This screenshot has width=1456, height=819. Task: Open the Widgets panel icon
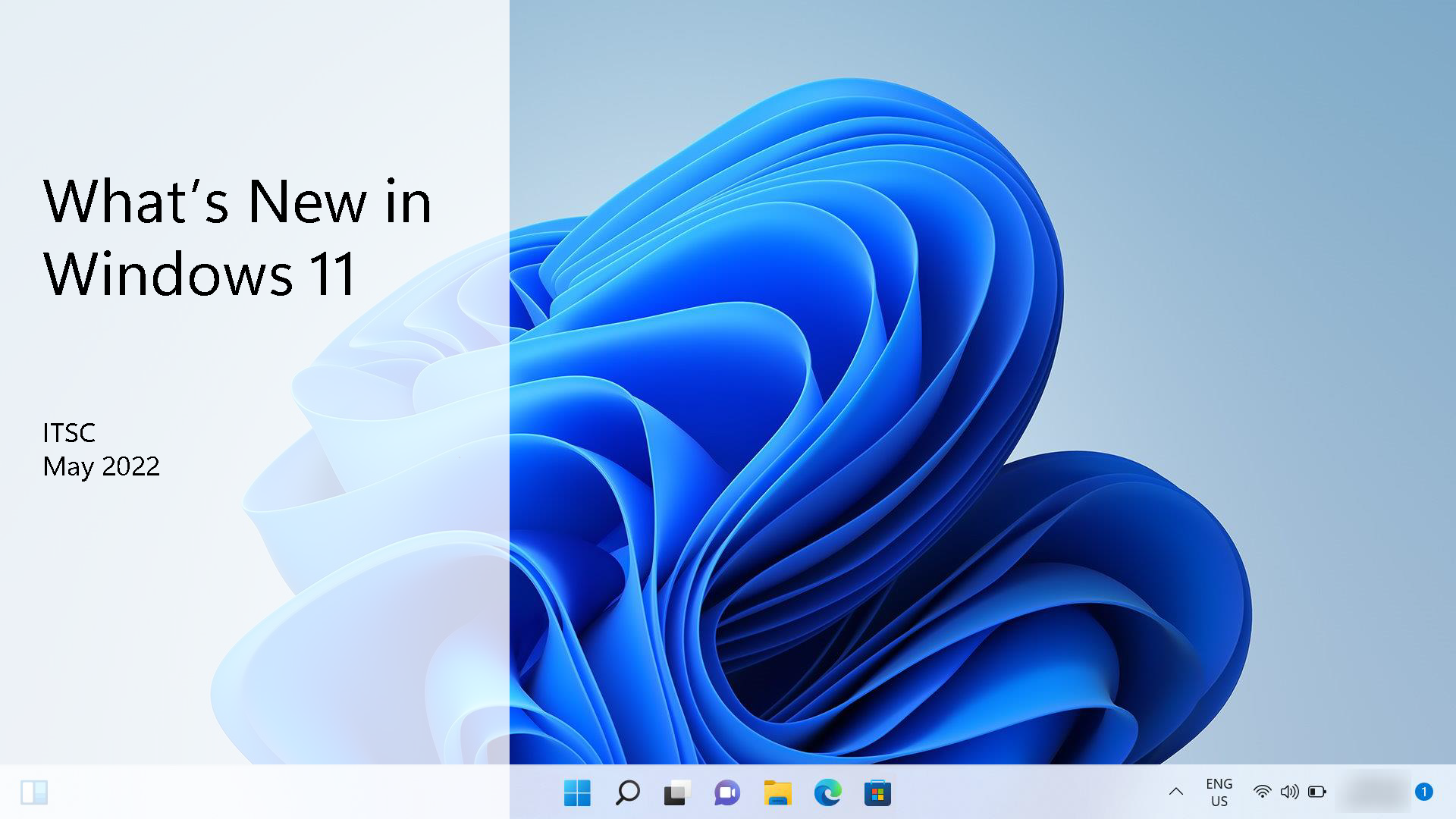coord(34,792)
